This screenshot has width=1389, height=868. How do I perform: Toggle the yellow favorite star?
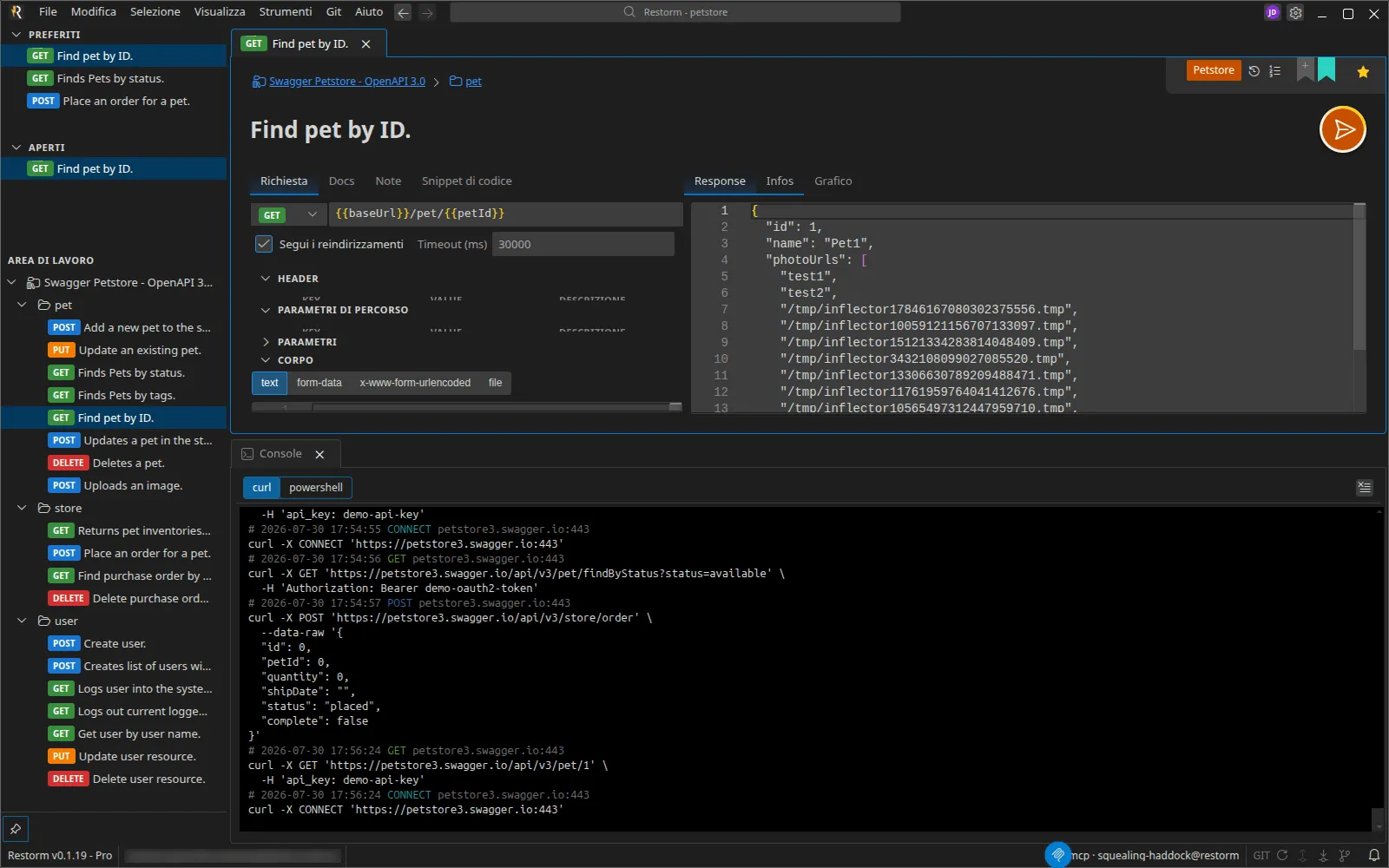click(x=1363, y=72)
